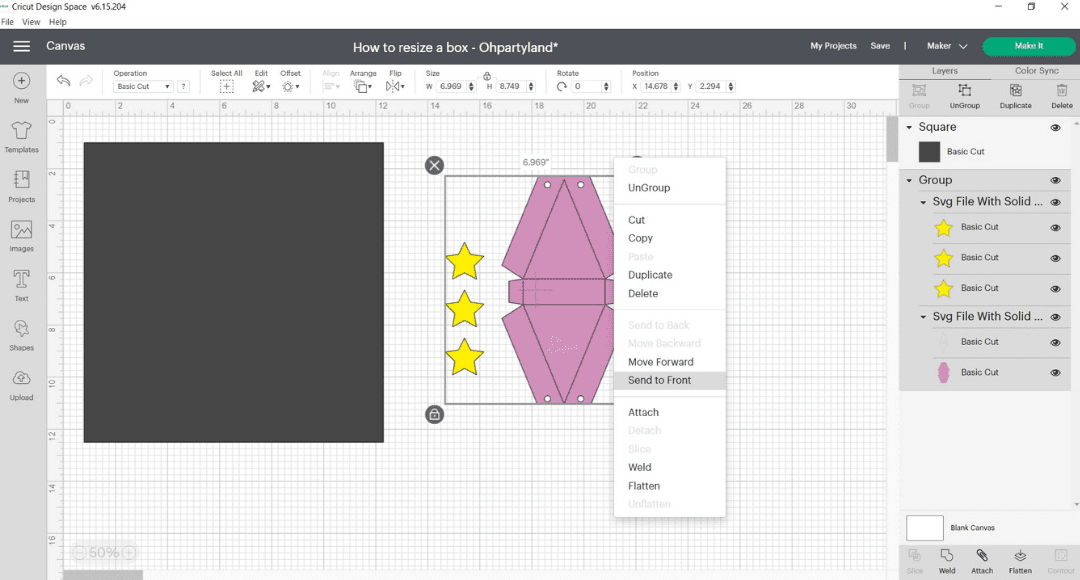Click Delete in Layers panel toolbar

[x=1061, y=96]
